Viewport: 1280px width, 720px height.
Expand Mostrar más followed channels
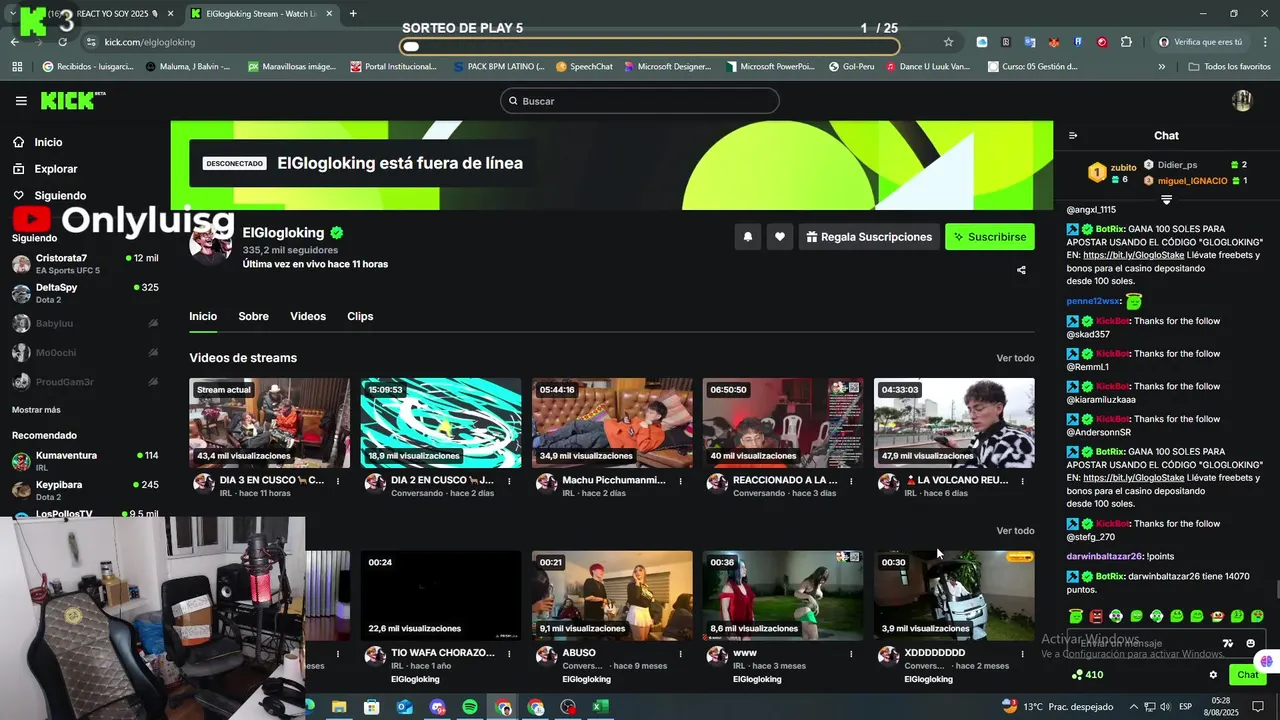point(36,410)
